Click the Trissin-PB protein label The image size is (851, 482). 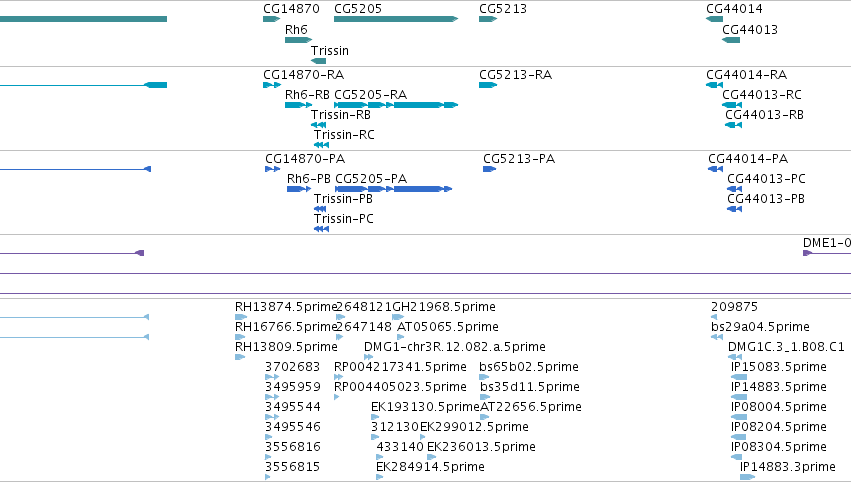[x=344, y=199]
